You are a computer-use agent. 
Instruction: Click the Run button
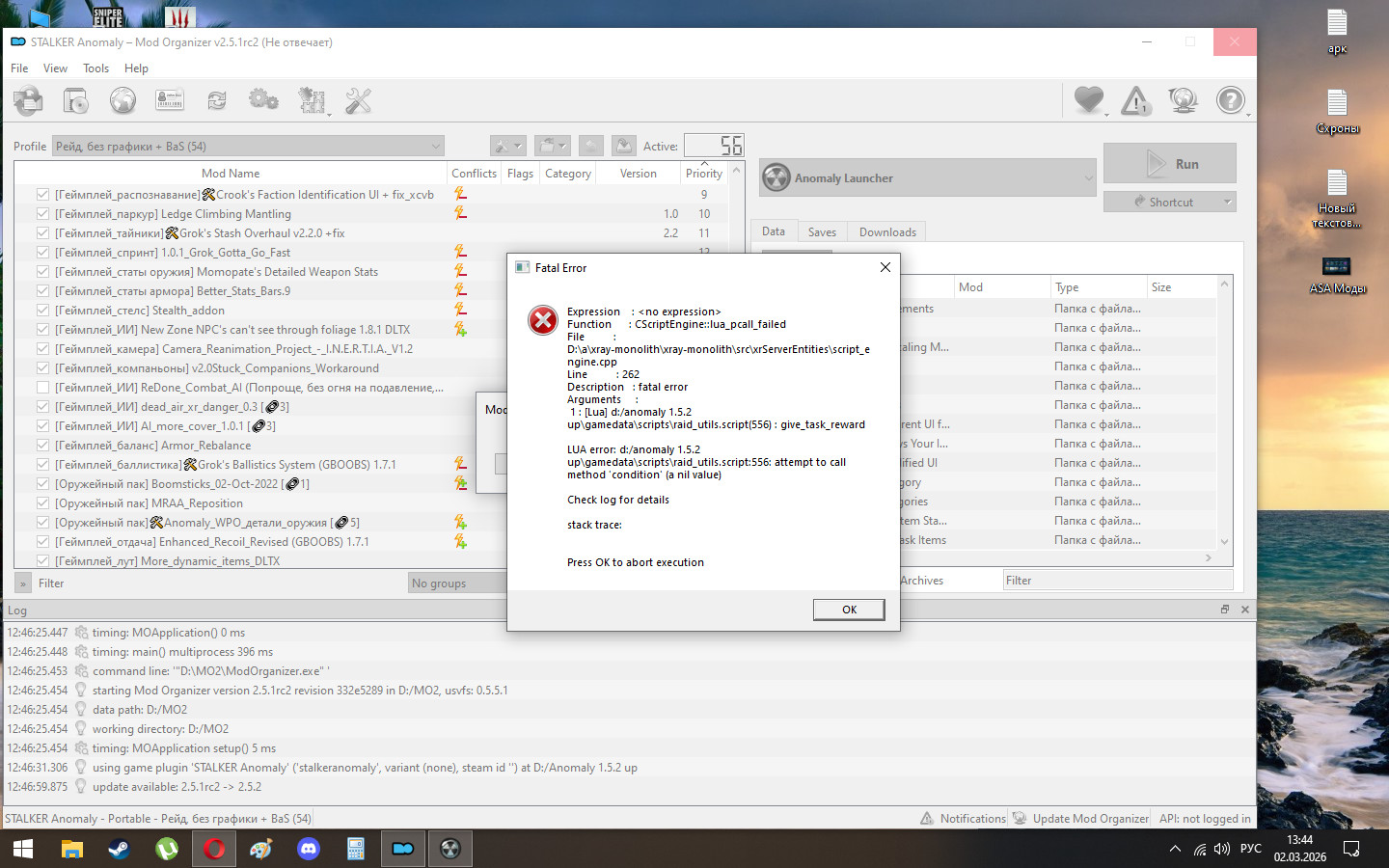[x=1170, y=164]
